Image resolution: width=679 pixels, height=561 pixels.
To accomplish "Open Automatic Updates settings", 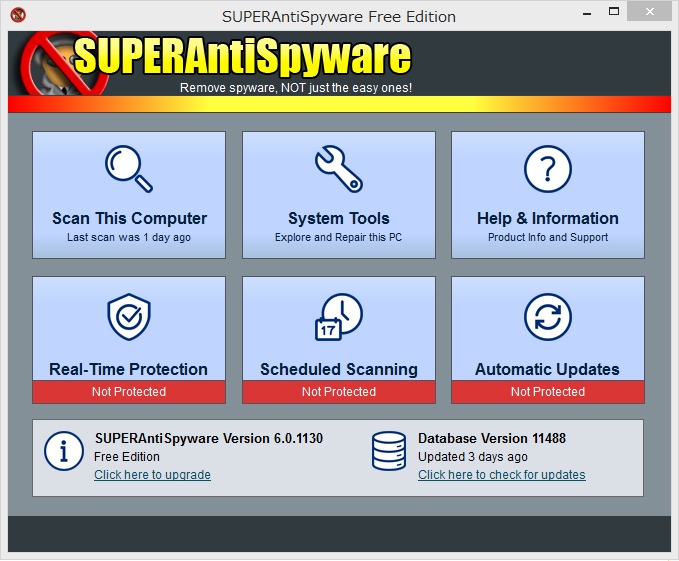I will [x=548, y=340].
